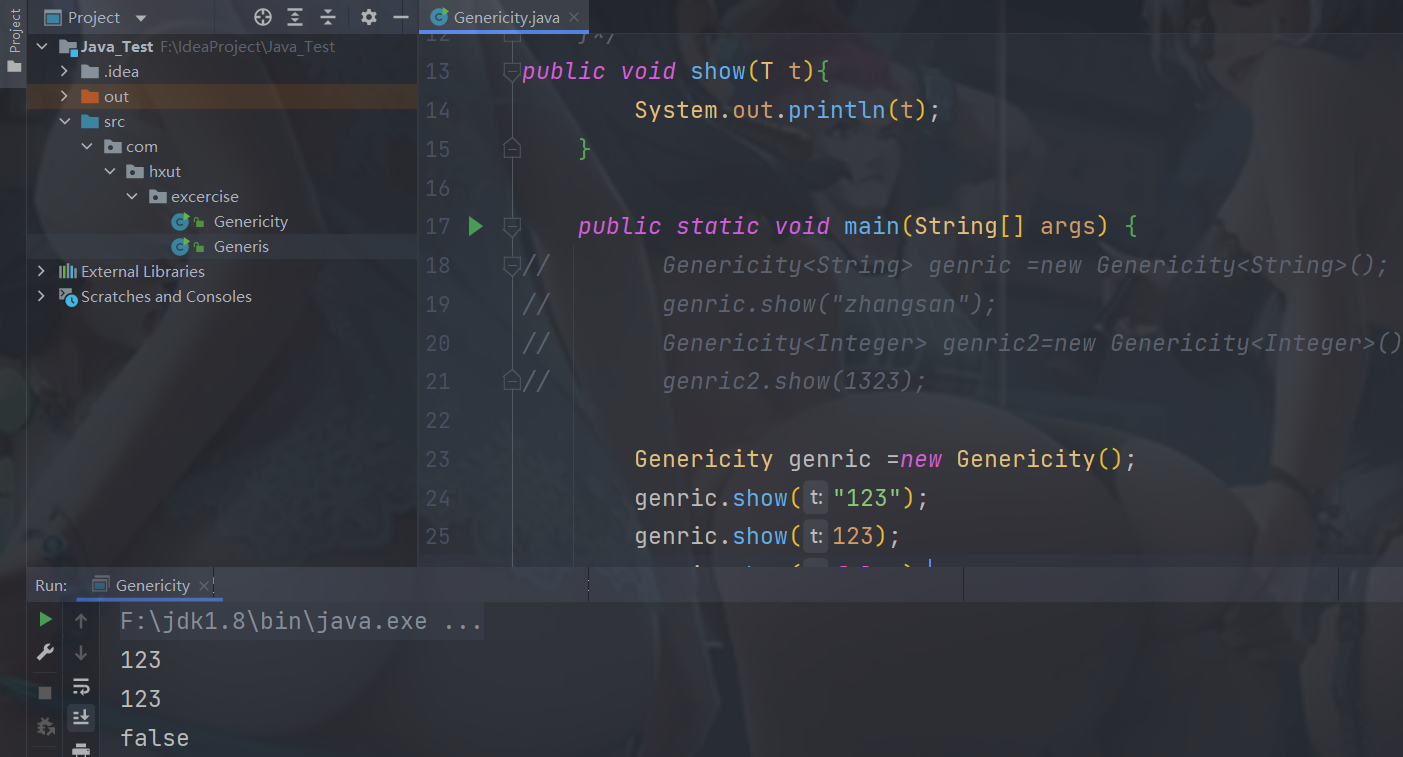1403x757 pixels.
Task: Click the Collapse All icon in Project toolbar
Action: [x=328, y=17]
